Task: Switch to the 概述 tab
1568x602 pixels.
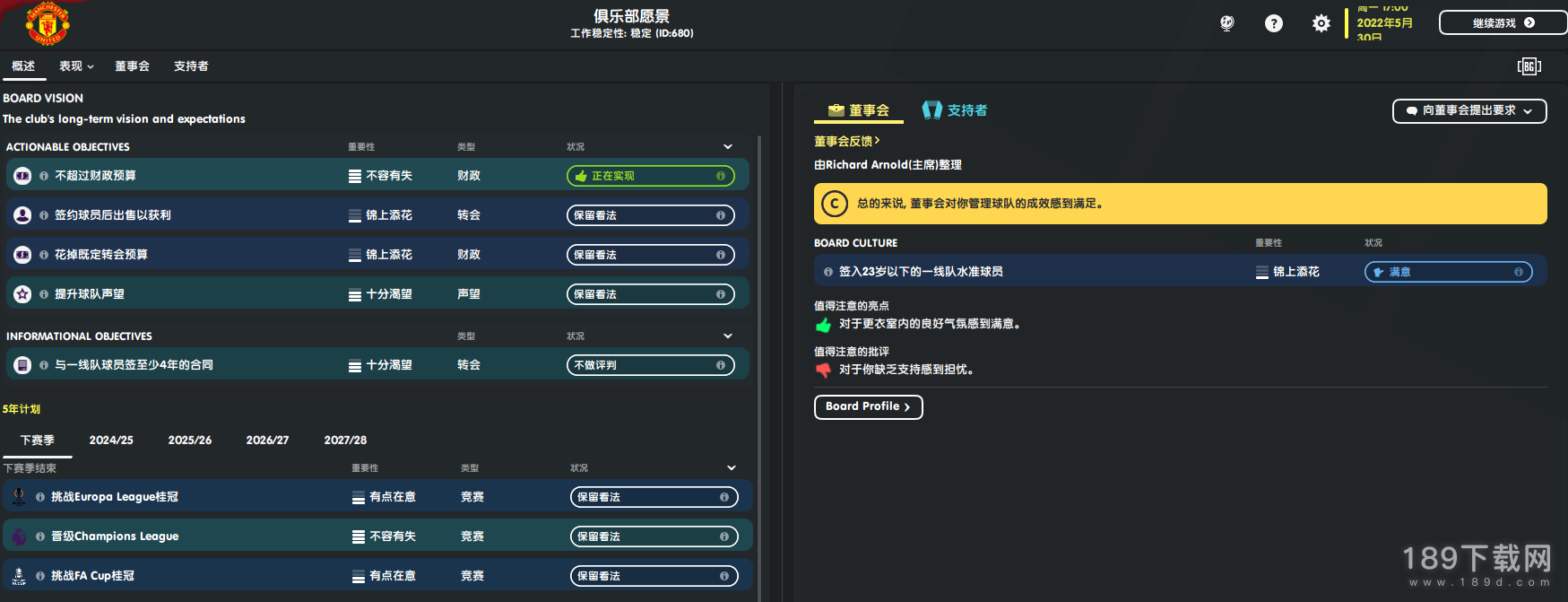Action: point(23,66)
